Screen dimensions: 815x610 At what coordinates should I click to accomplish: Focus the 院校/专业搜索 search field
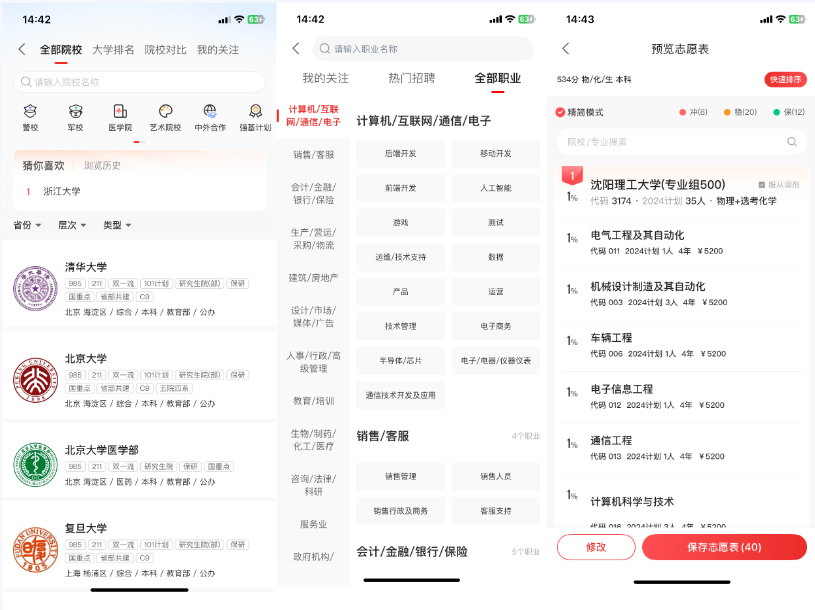tap(681, 142)
